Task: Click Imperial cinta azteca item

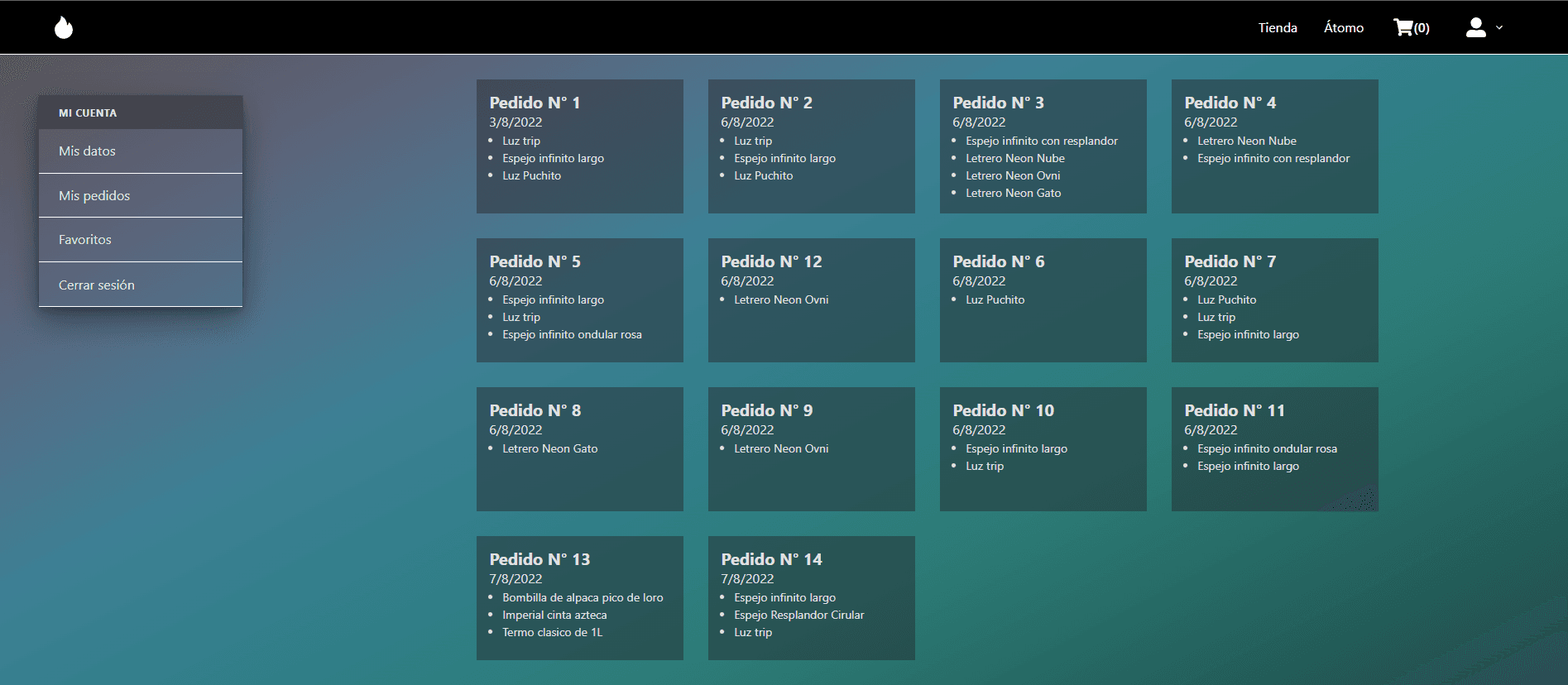Action: 554,615
